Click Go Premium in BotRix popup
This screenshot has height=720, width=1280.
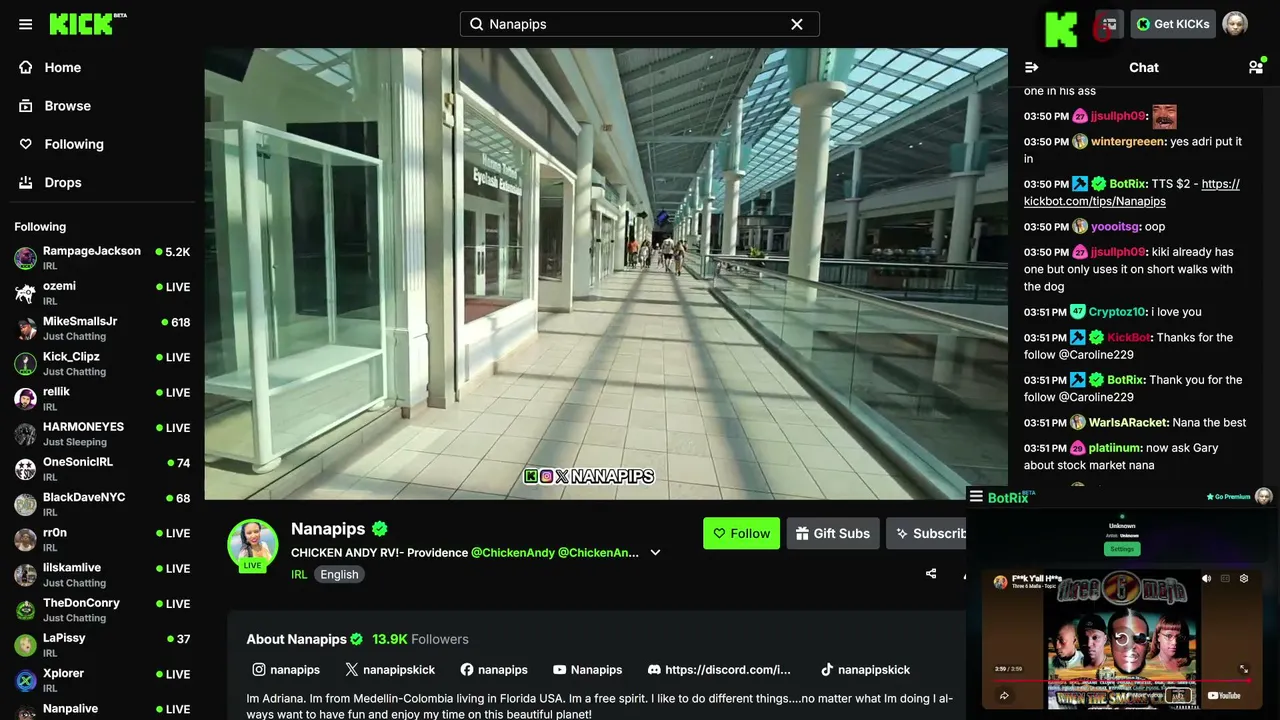(1229, 497)
